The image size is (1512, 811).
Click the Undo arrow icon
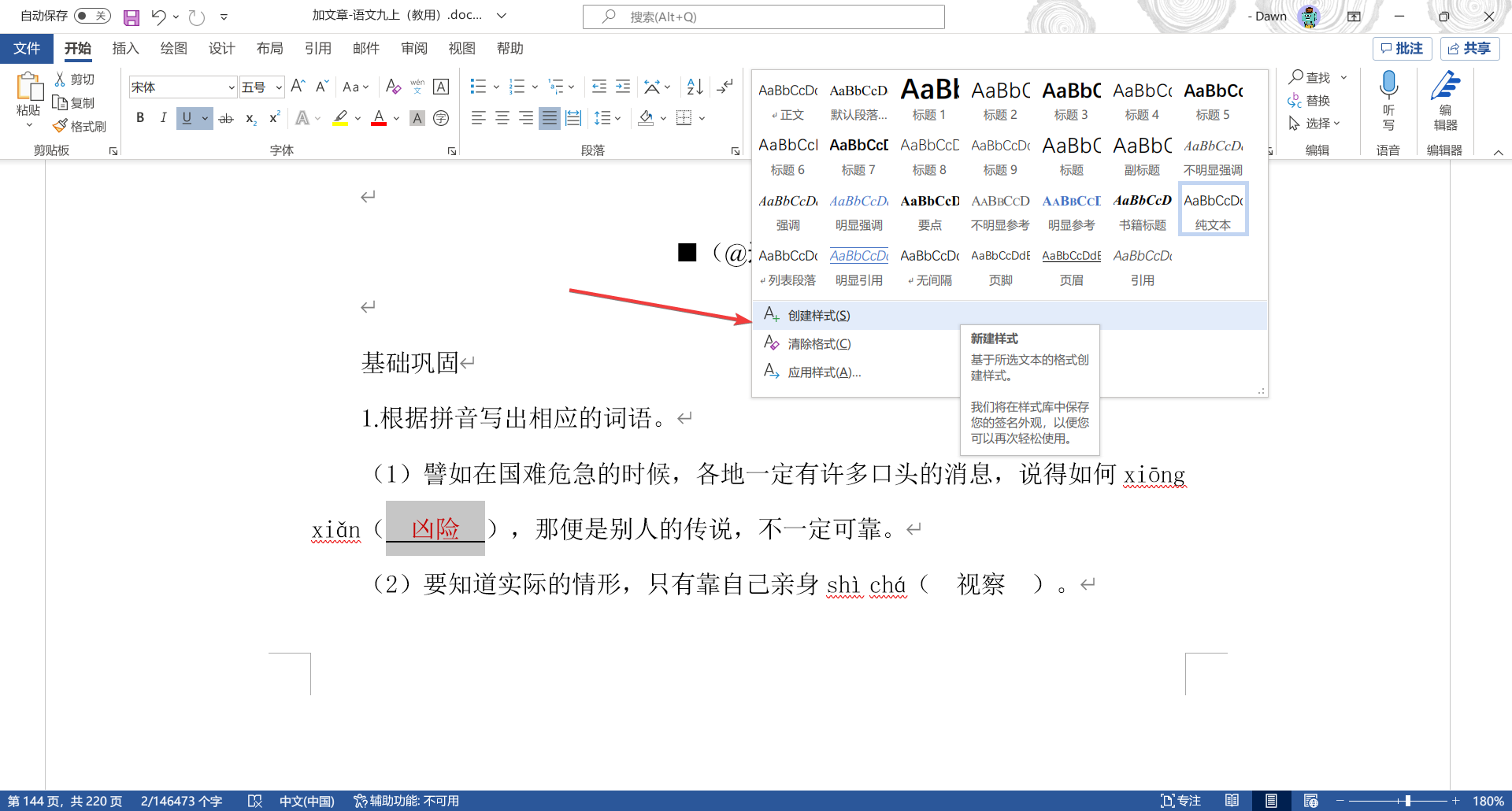pyautogui.click(x=158, y=17)
